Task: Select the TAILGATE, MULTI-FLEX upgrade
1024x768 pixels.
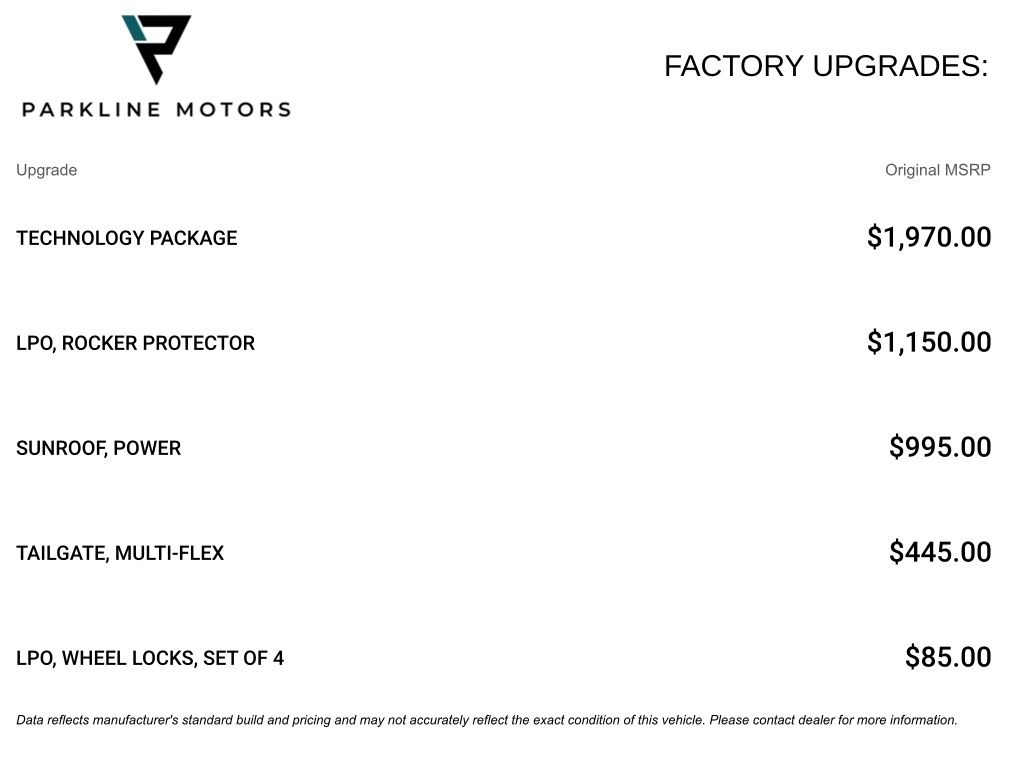Action: tap(120, 553)
